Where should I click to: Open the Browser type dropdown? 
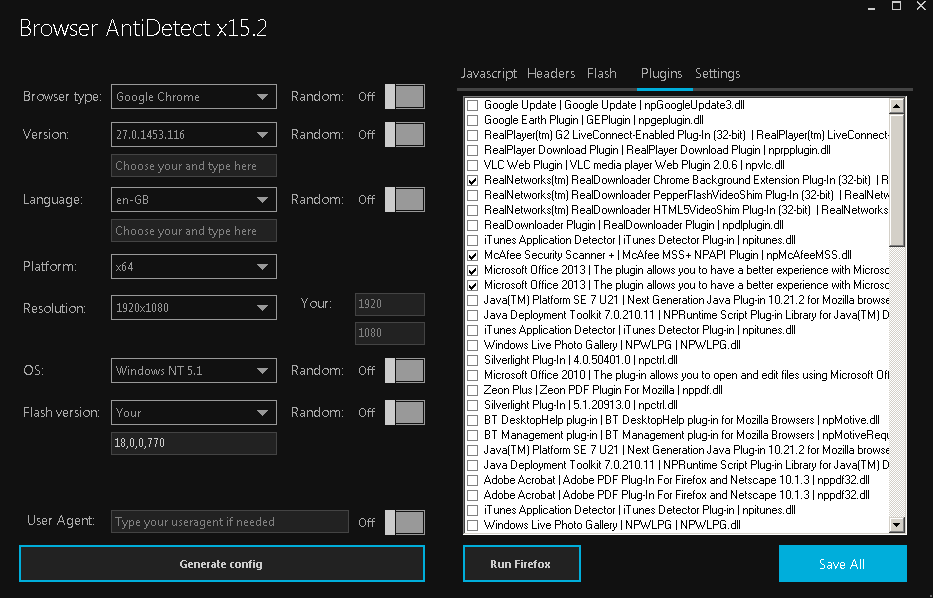tap(194, 97)
